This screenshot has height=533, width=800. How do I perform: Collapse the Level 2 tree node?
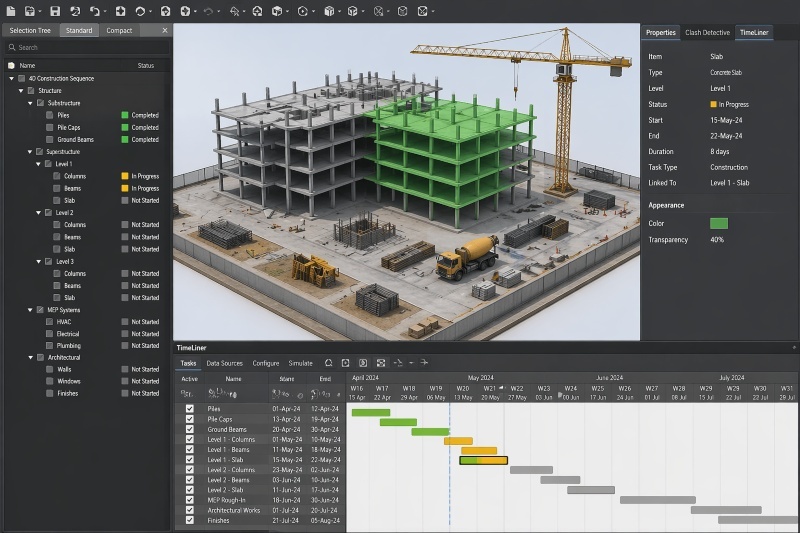[39, 213]
